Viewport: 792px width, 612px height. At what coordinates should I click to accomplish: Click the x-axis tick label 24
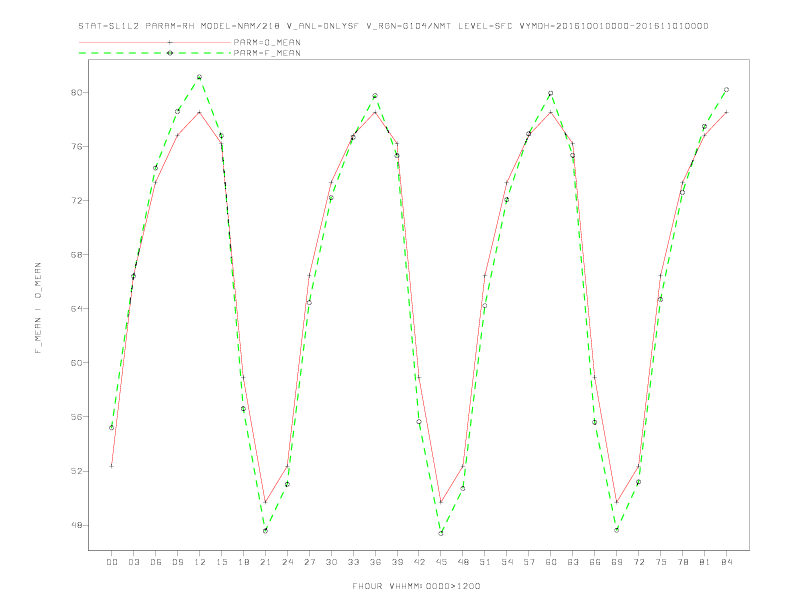[287, 562]
